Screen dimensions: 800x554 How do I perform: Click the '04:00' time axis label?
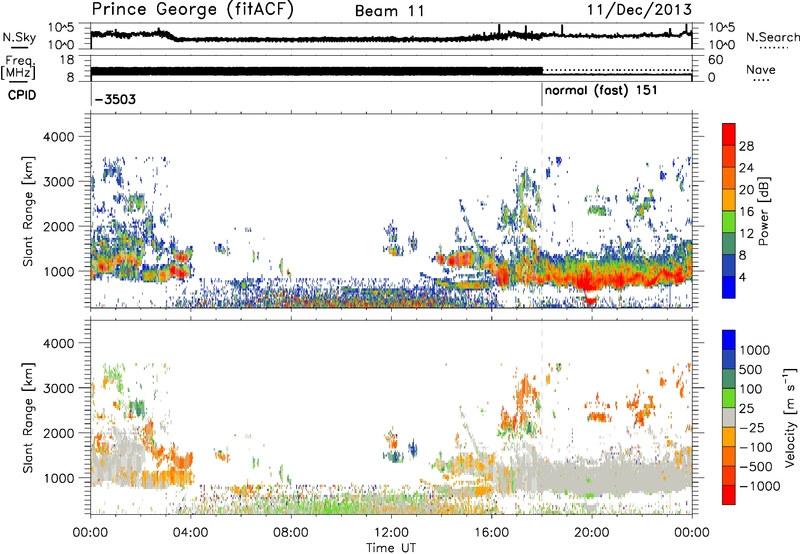click(190, 533)
